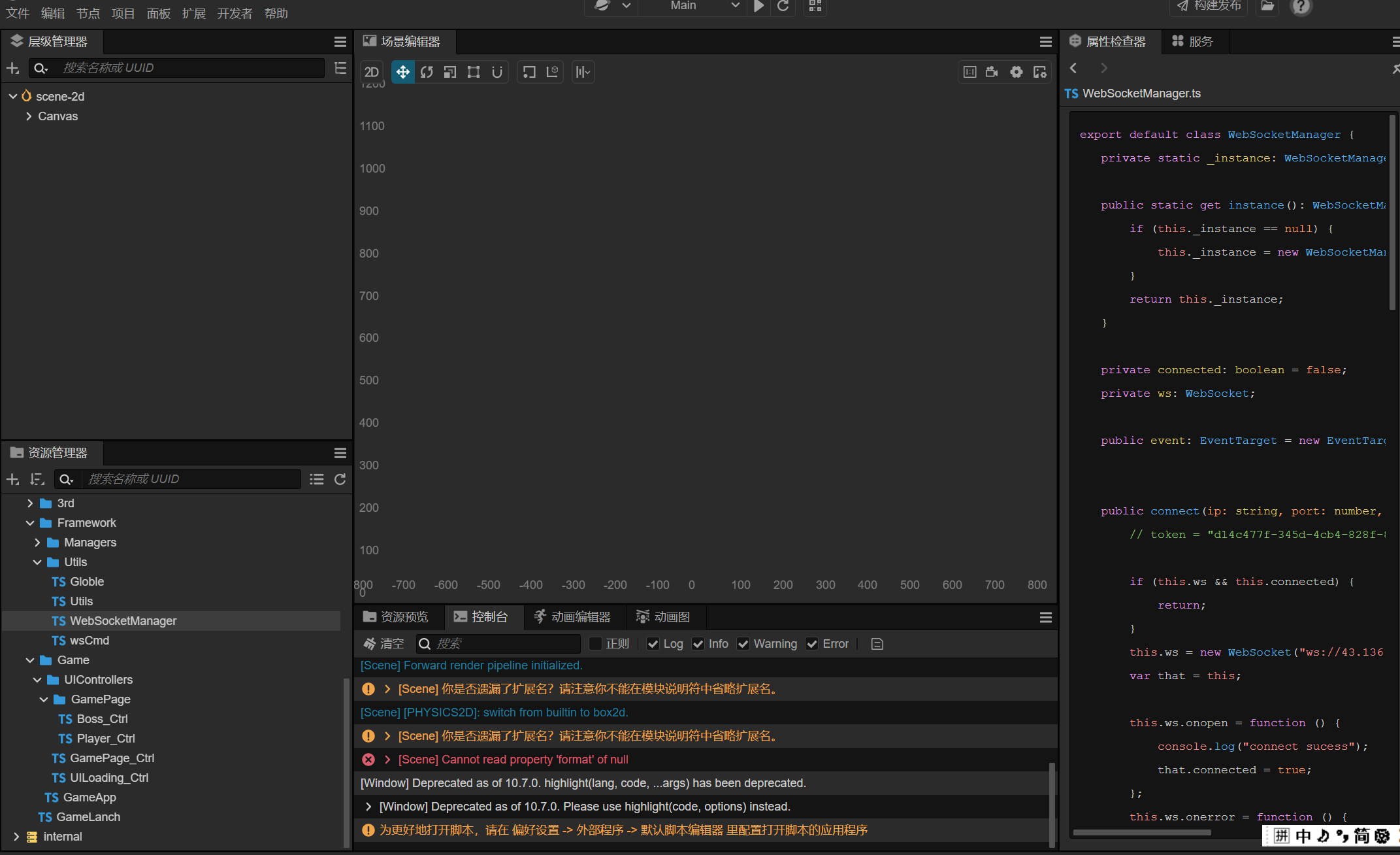
Task: Enable the 正则 regex checkbox
Action: 595,644
